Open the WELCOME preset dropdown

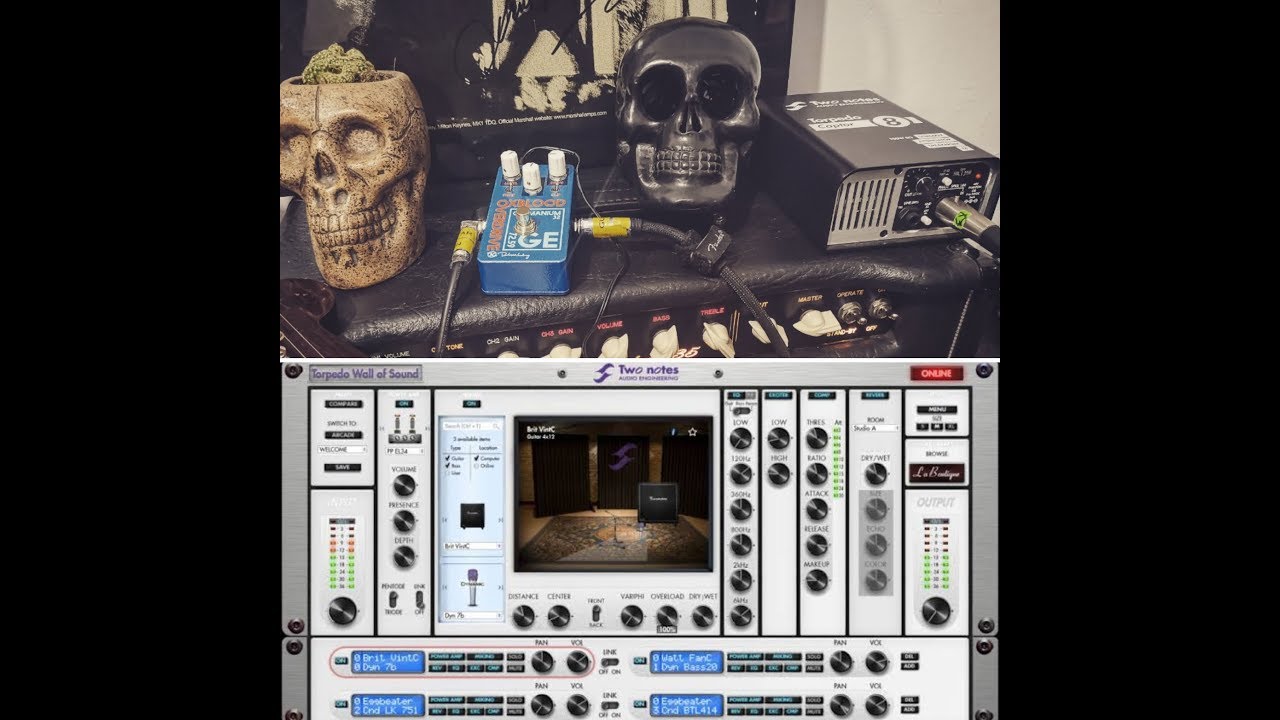(341, 450)
